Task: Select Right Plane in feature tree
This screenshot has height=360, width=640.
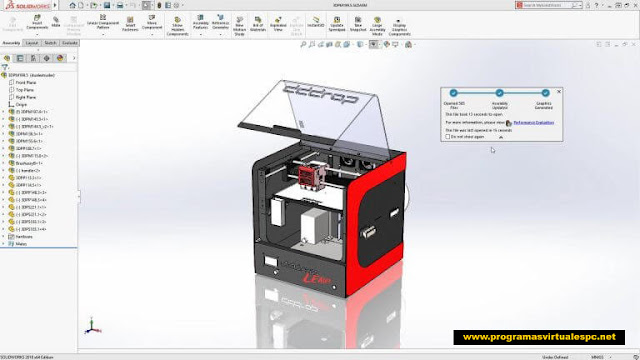Action: pyautogui.click(x=26, y=97)
